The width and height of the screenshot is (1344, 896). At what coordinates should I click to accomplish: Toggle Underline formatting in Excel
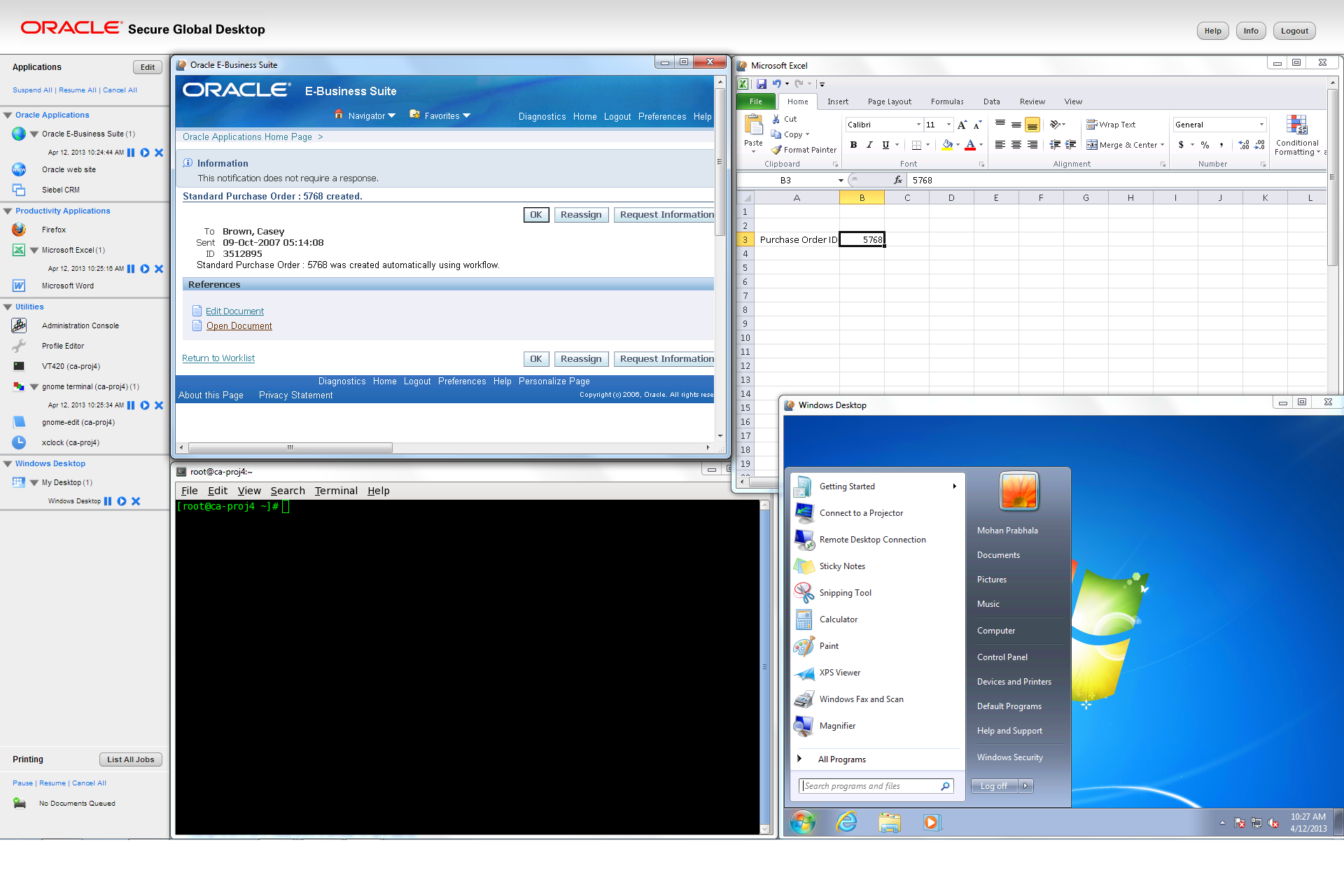(x=885, y=145)
